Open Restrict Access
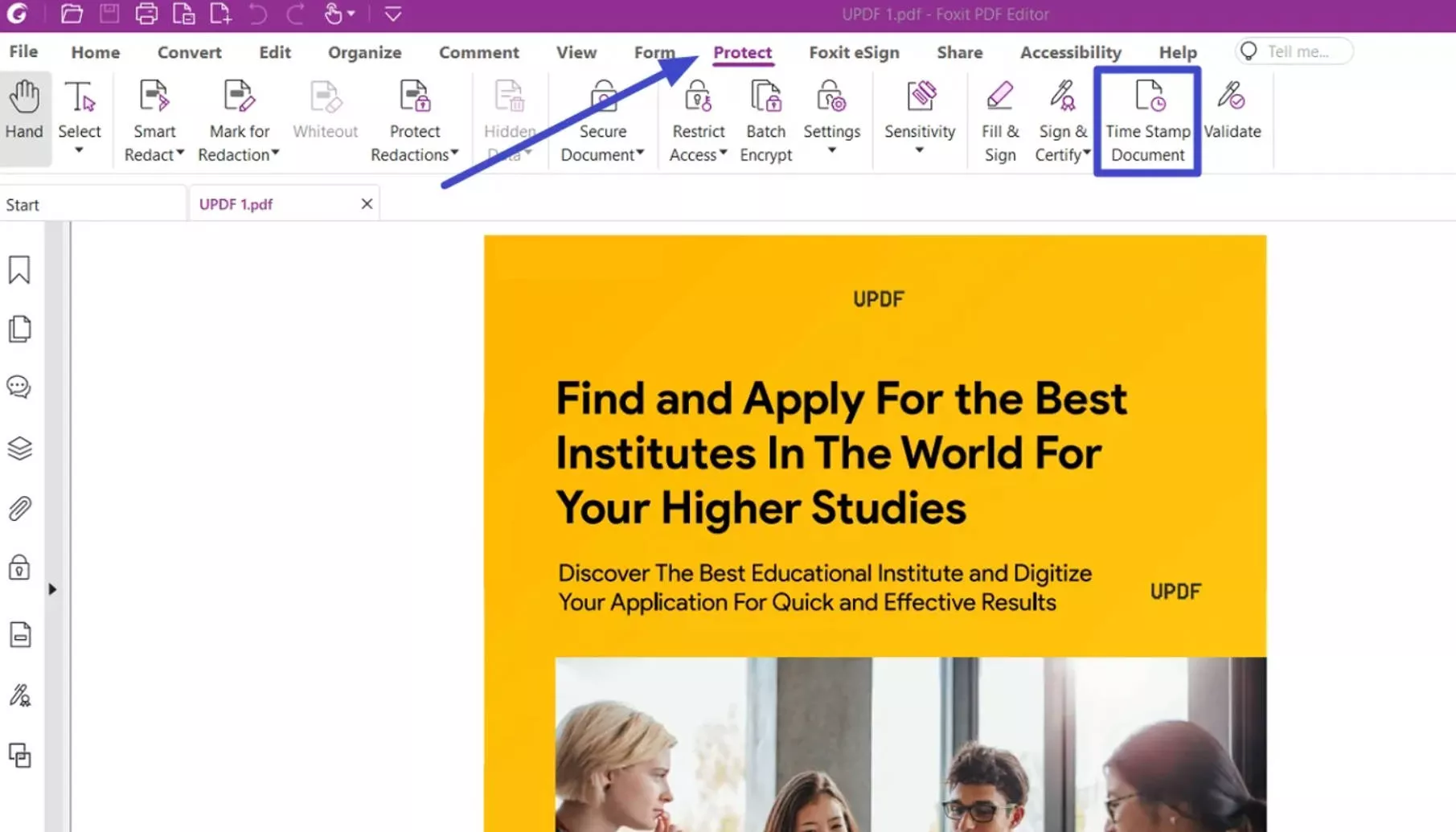Screen dimensions: 1456x832 (x=698, y=120)
